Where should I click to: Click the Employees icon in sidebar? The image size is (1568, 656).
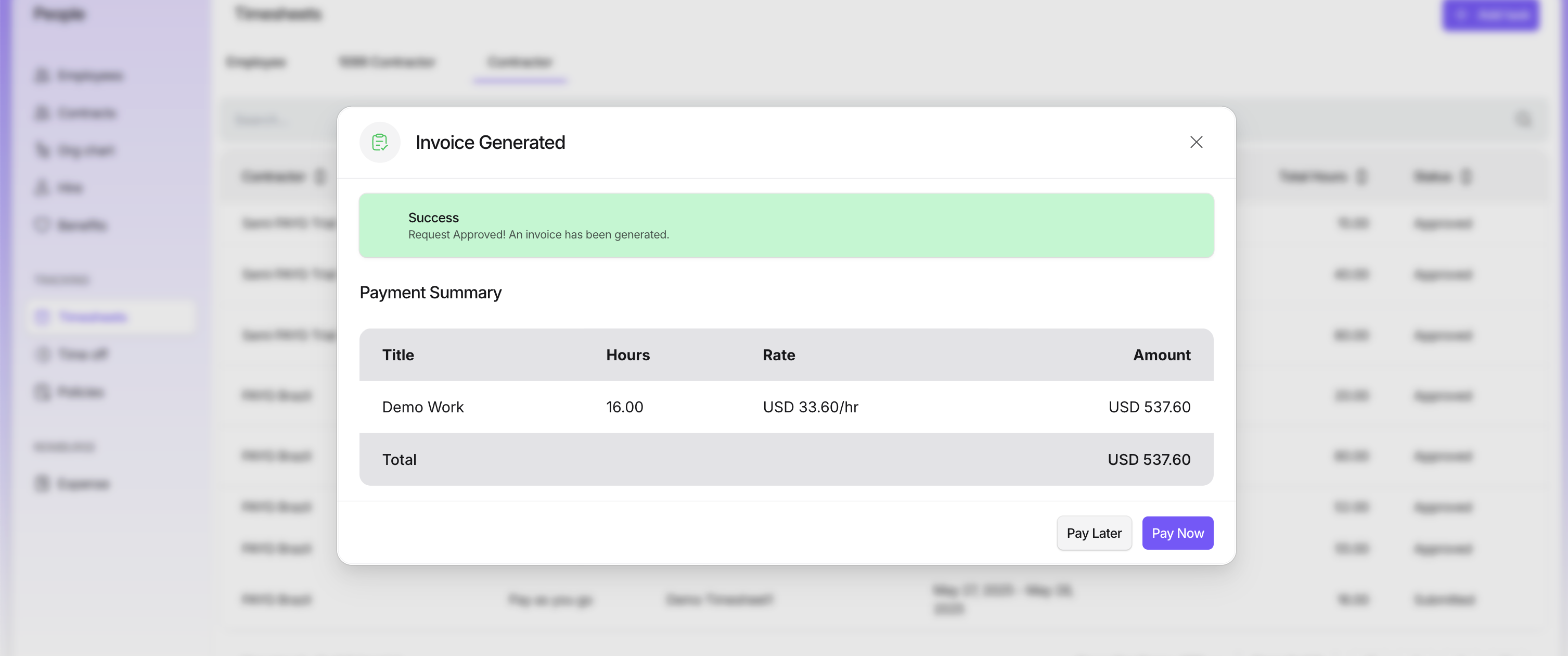pos(42,75)
